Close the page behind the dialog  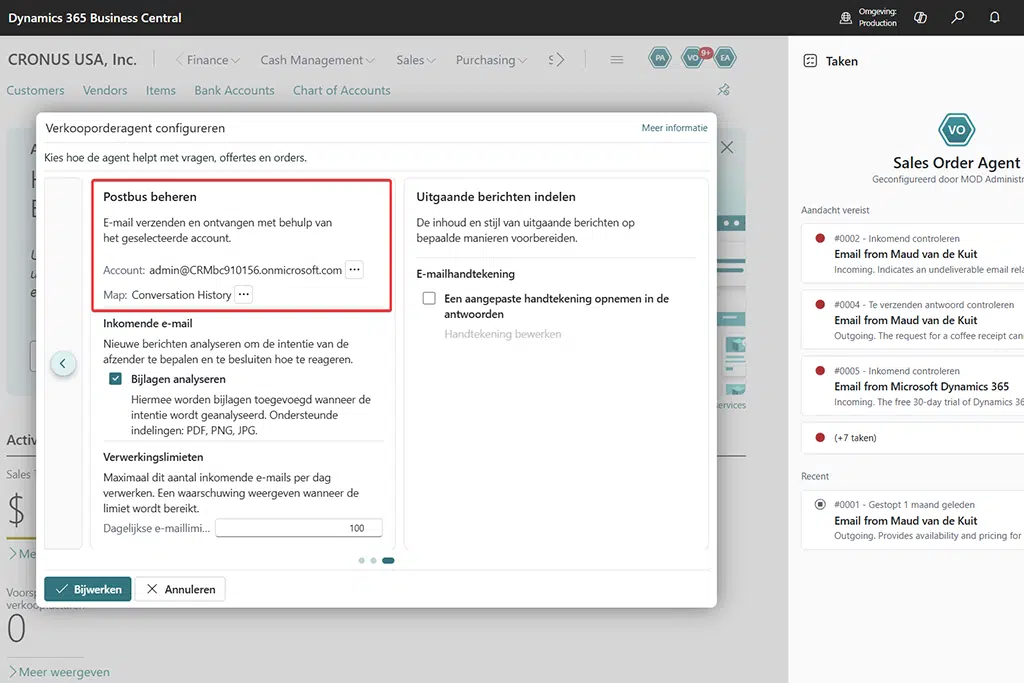pos(727,148)
